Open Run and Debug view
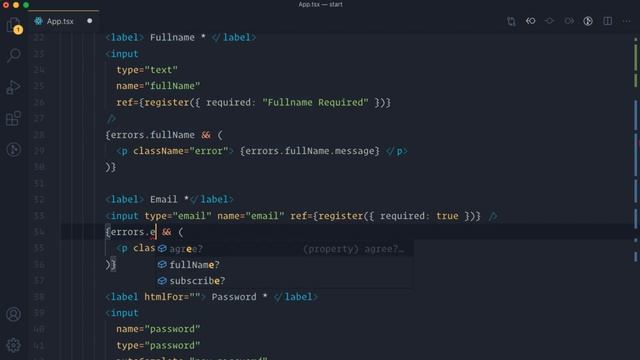The image size is (640, 360). pyautogui.click(x=13, y=87)
